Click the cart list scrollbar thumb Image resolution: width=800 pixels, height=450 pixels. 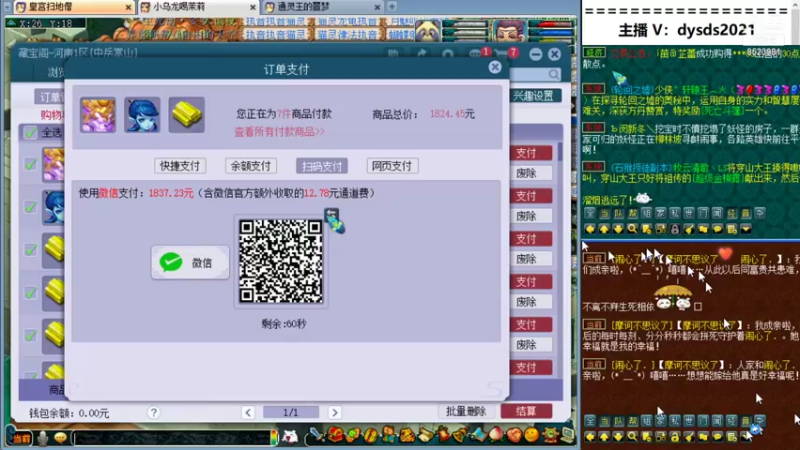pos(560,152)
